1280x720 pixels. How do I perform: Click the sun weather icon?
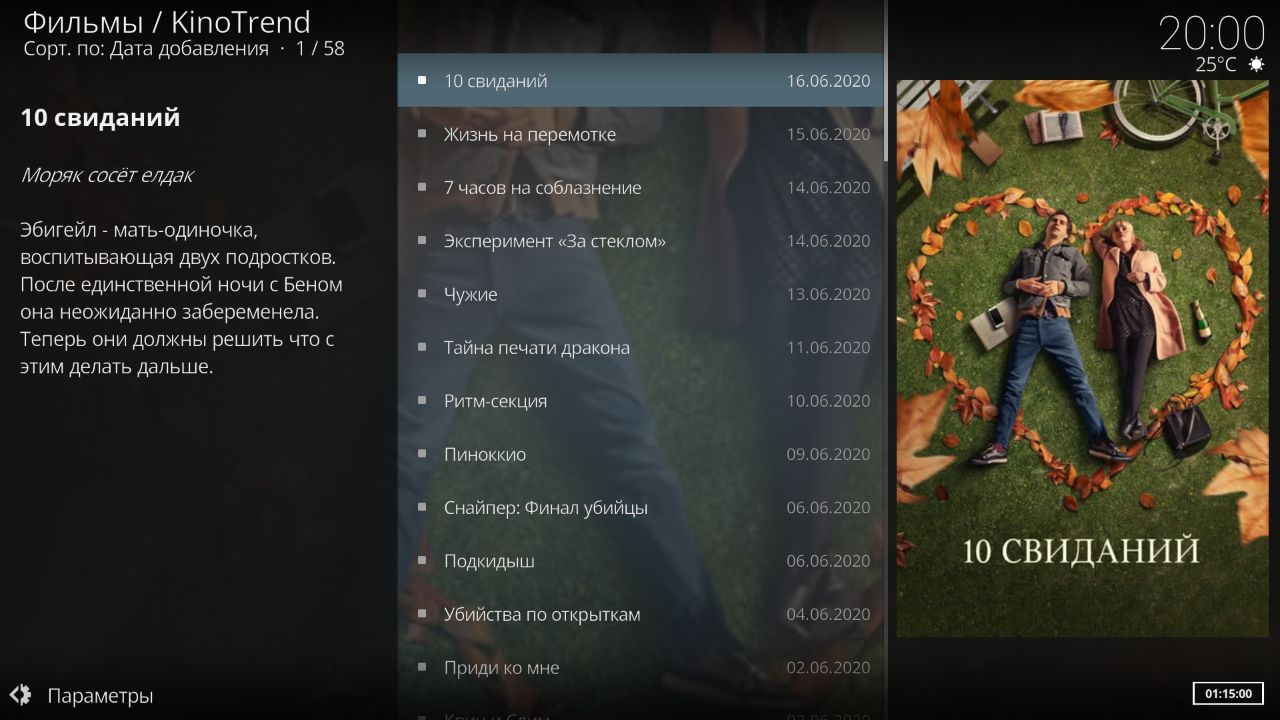pyautogui.click(x=1256, y=64)
